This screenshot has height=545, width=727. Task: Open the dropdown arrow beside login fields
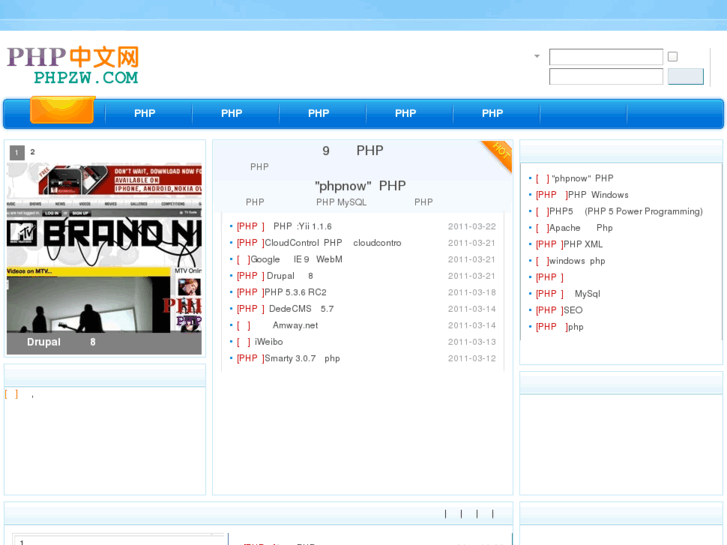(x=537, y=56)
